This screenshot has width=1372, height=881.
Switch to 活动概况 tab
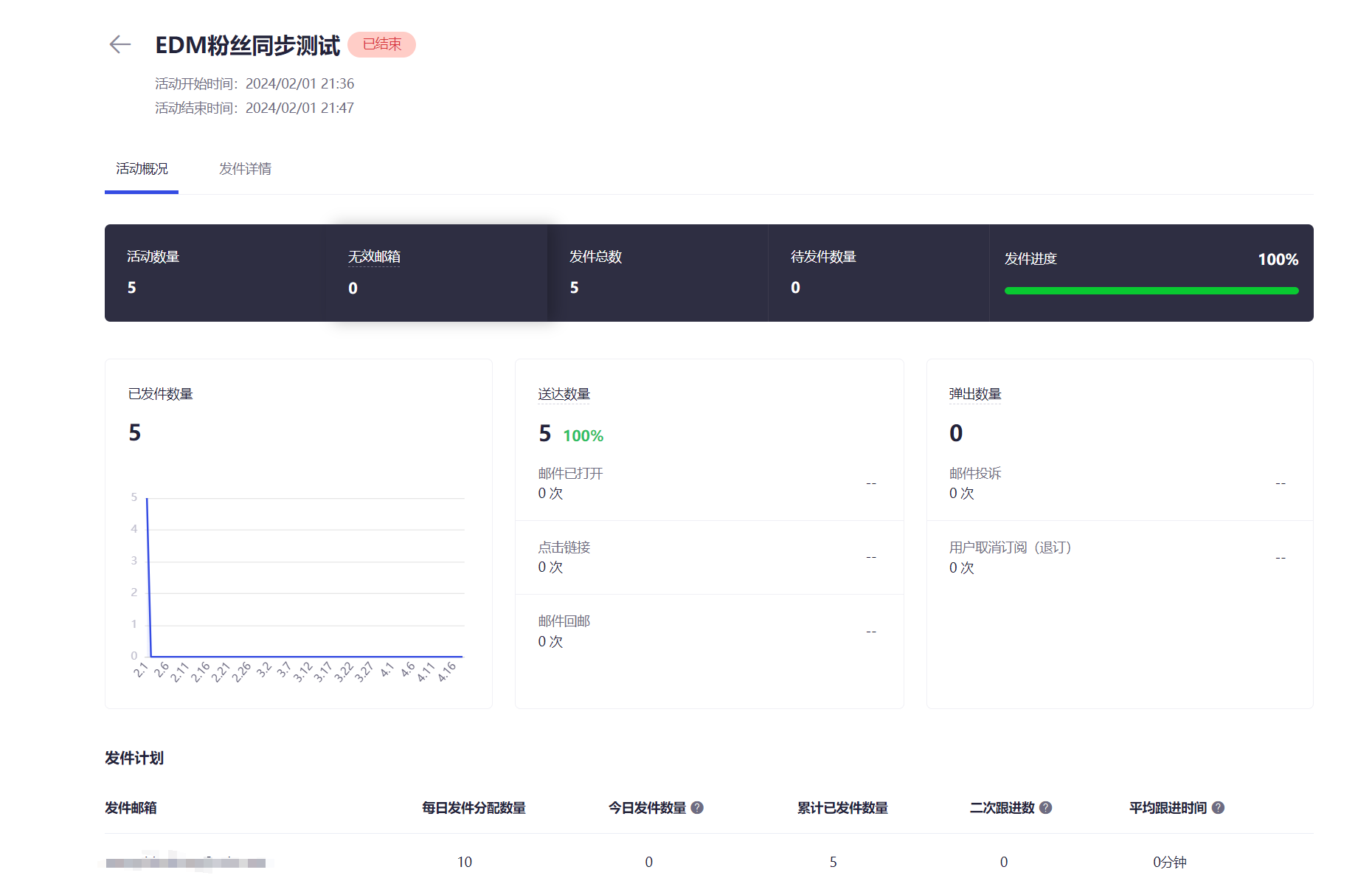tap(142, 169)
